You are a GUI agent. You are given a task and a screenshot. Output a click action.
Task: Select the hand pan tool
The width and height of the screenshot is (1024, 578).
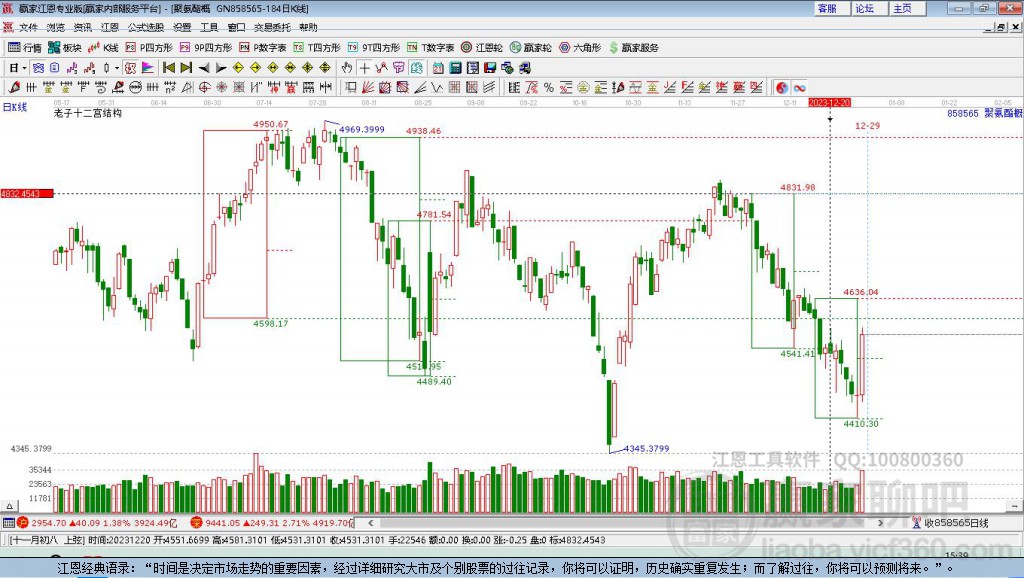(x=347, y=68)
